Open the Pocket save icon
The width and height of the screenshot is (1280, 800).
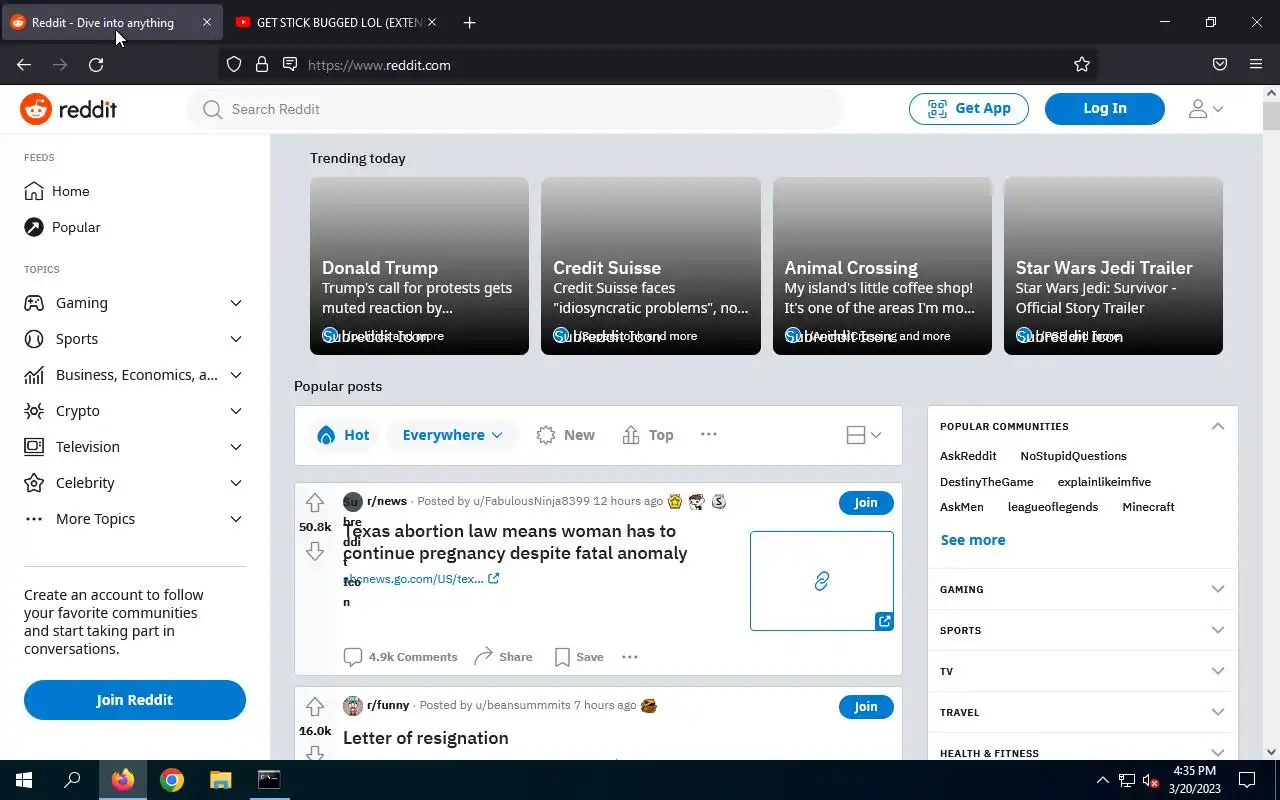click(x=1220, y=65)
